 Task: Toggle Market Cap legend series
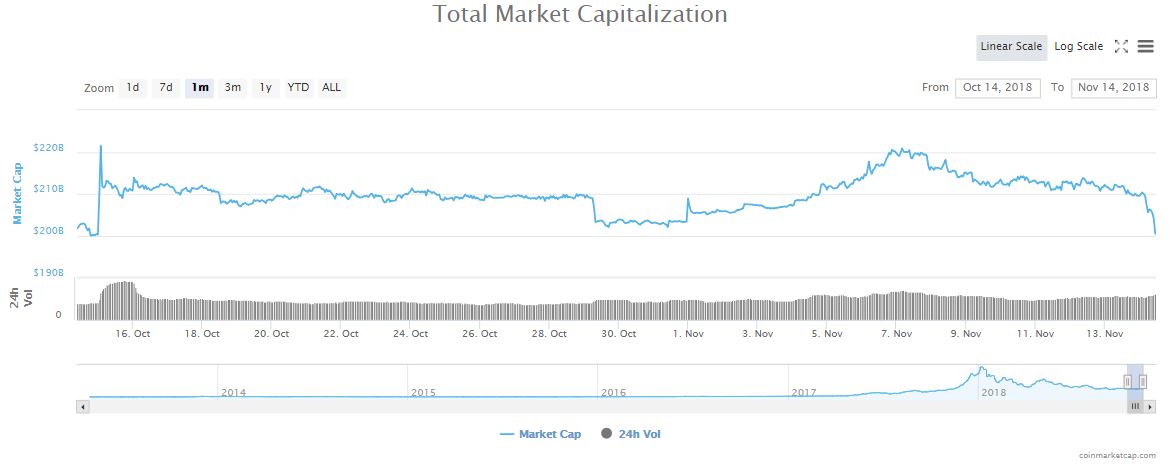point(541,434)
